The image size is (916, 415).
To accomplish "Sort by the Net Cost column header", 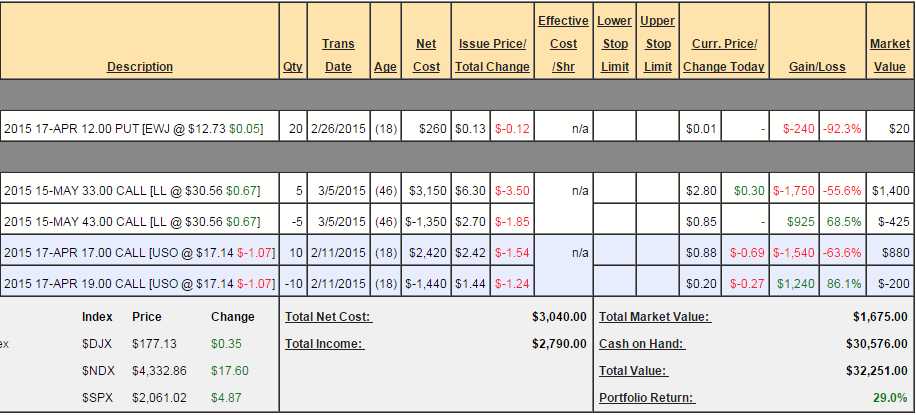I will coord(426,55).
